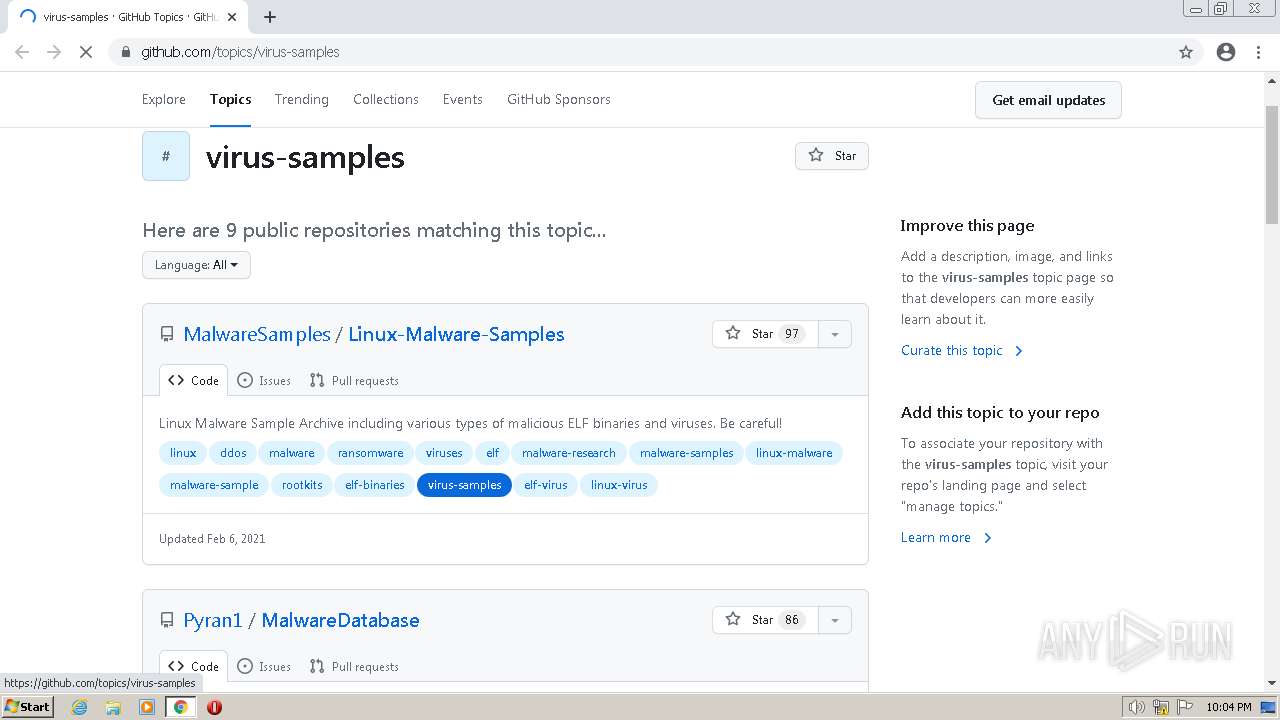Open Internet Explorer from the taskbar
This screenshot has width=1280, height=720.
(x=80, y=707)
